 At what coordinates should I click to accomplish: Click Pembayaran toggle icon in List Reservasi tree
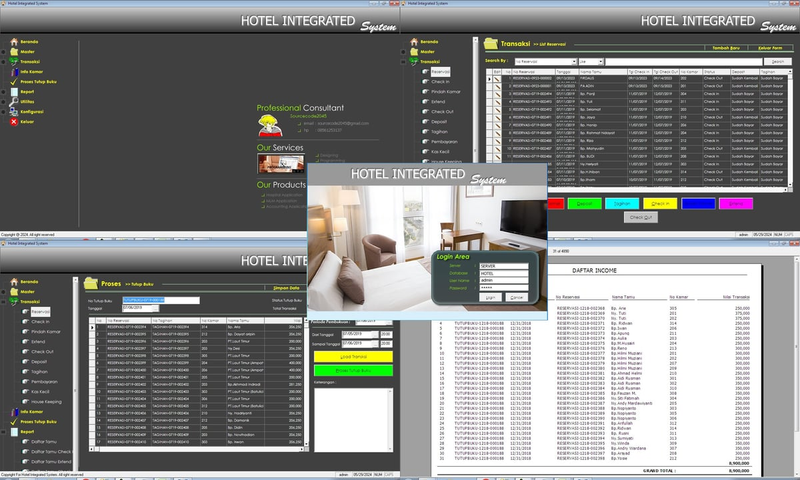(x=425, y=142)
